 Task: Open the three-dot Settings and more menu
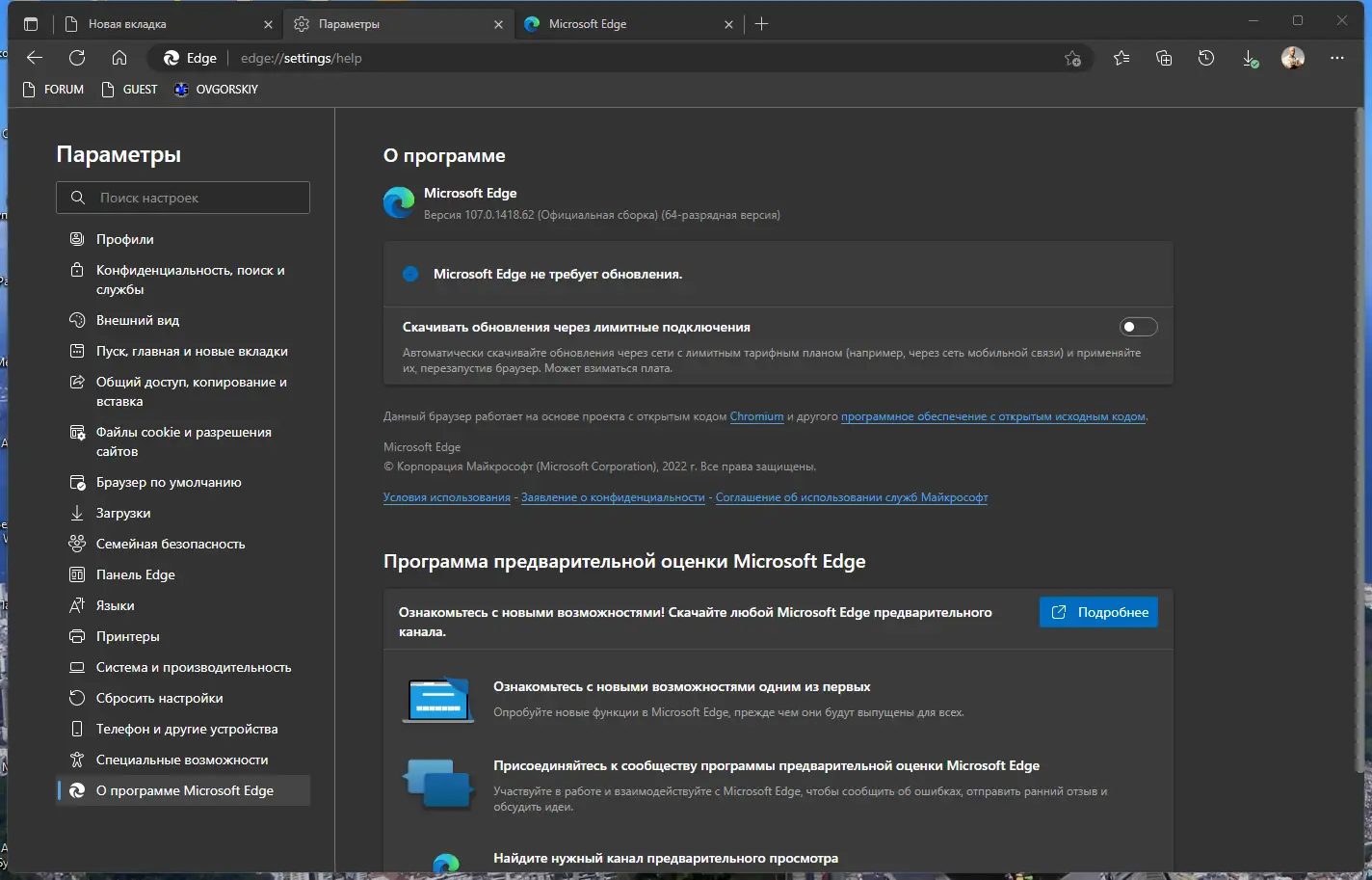tap(1336, 58)
